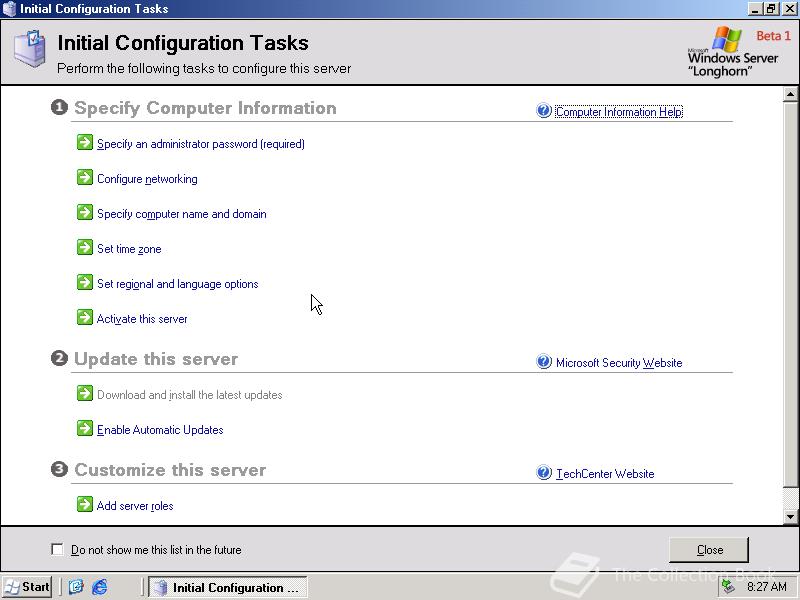
Task: Click help icon beside Computer Information Help
Action: point(544,110)
